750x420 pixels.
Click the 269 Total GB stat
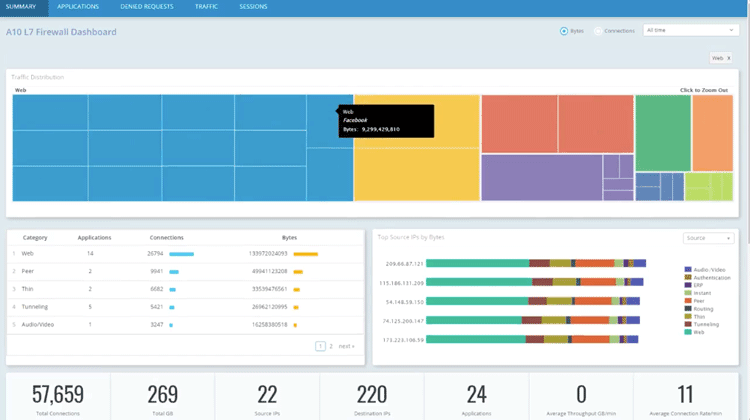[x=163, y=398]
